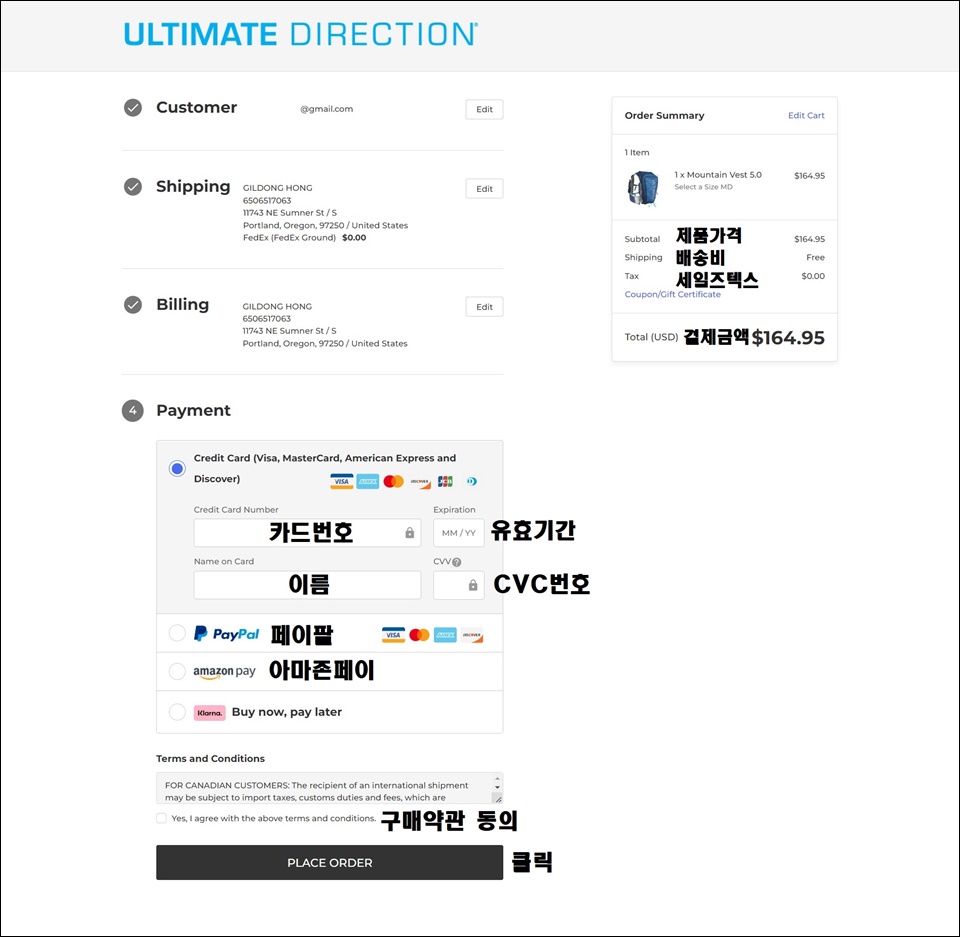Image resolution: width=960 pixels, height=937 pixels.
Task: Focus the Name on Card field
Action: [307, 585]
